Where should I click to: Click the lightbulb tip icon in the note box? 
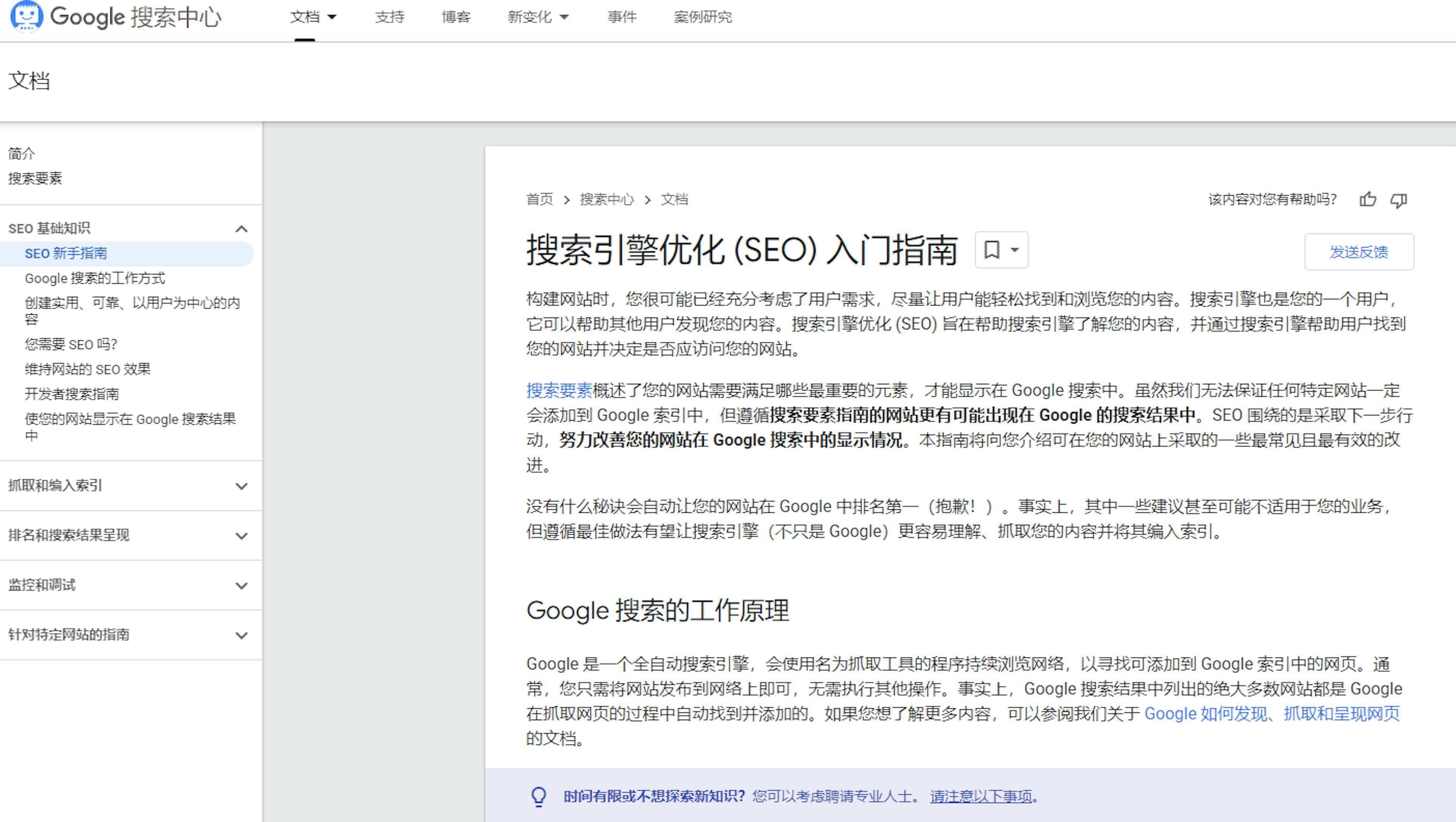(539, 797)
